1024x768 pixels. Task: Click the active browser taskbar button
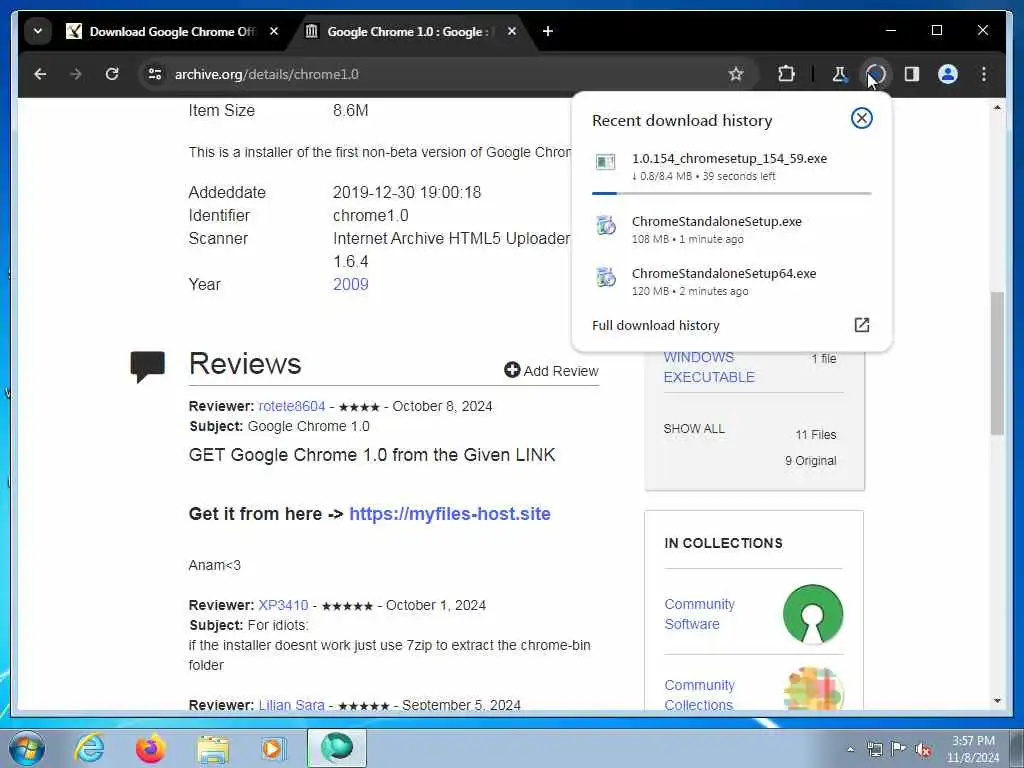point(337,748)
